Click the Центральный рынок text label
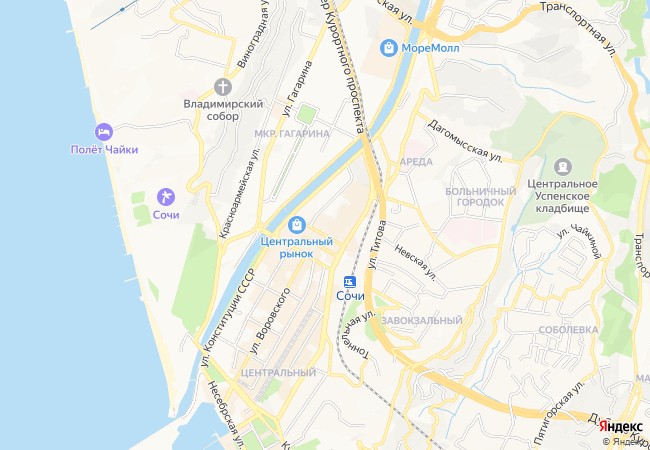The image size is (650, 450). [296, 247]
